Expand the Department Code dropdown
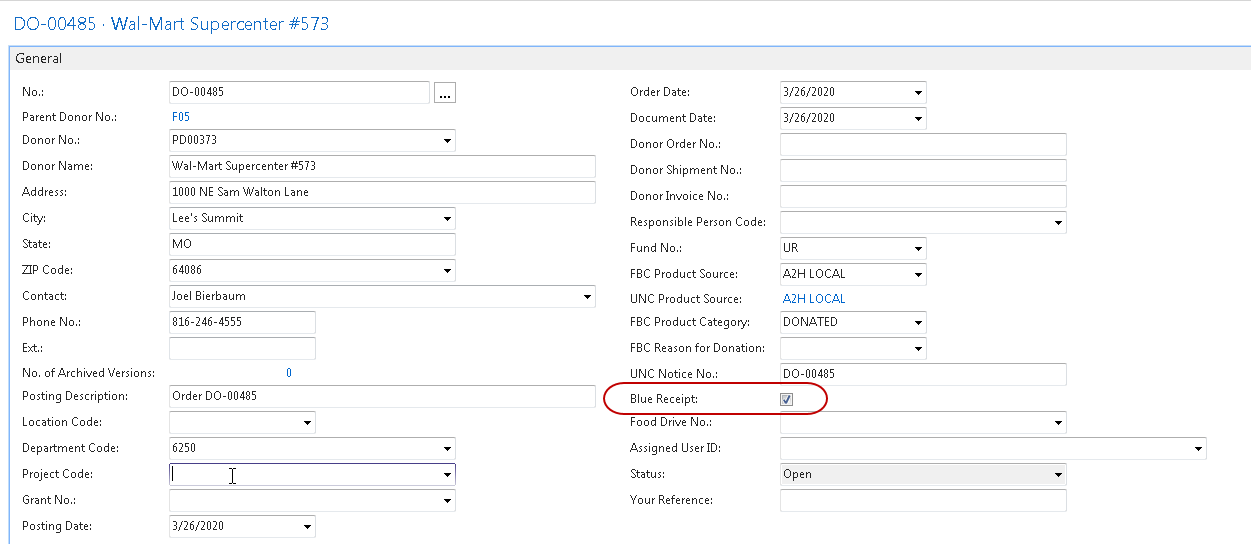The height and width of the screenshot is (544, 1251). pos(446,449)
